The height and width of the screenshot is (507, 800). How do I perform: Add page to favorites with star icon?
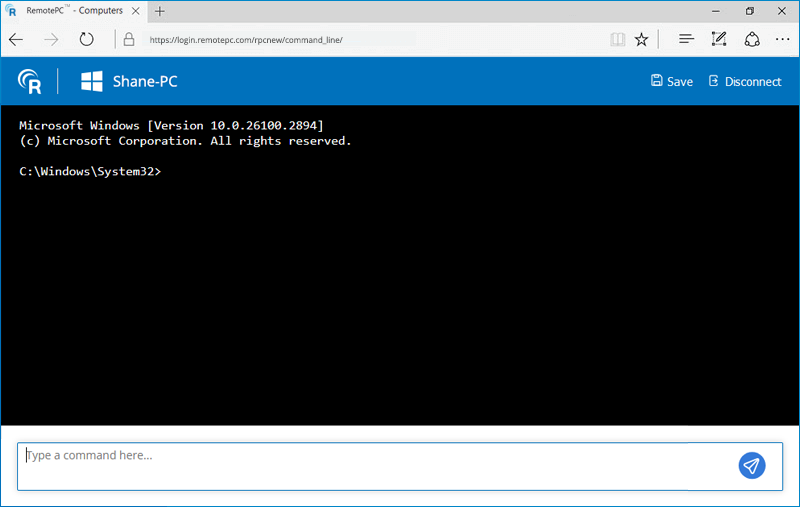click(x=641, y=40)
